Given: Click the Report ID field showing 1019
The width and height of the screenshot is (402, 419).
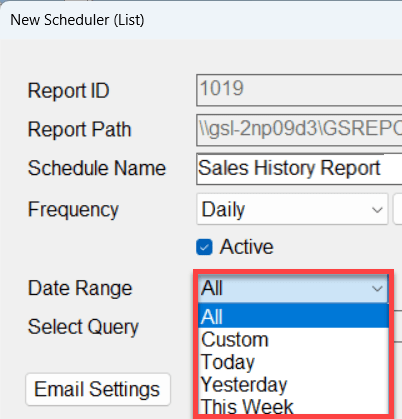Looking at the screenshot, I should pyautogui.click(x=299, y=90).
